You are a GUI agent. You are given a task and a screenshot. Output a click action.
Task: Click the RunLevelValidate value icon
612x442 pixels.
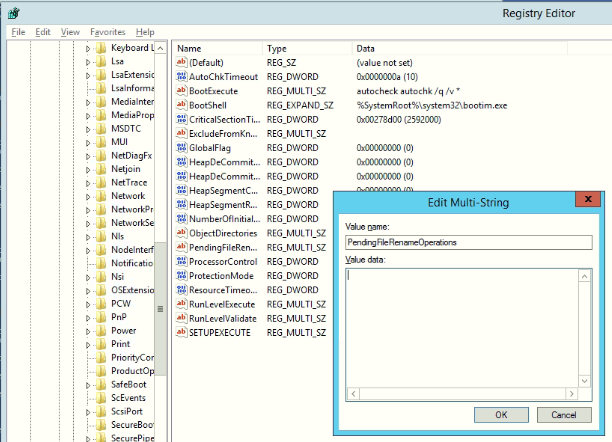[181, 318]
